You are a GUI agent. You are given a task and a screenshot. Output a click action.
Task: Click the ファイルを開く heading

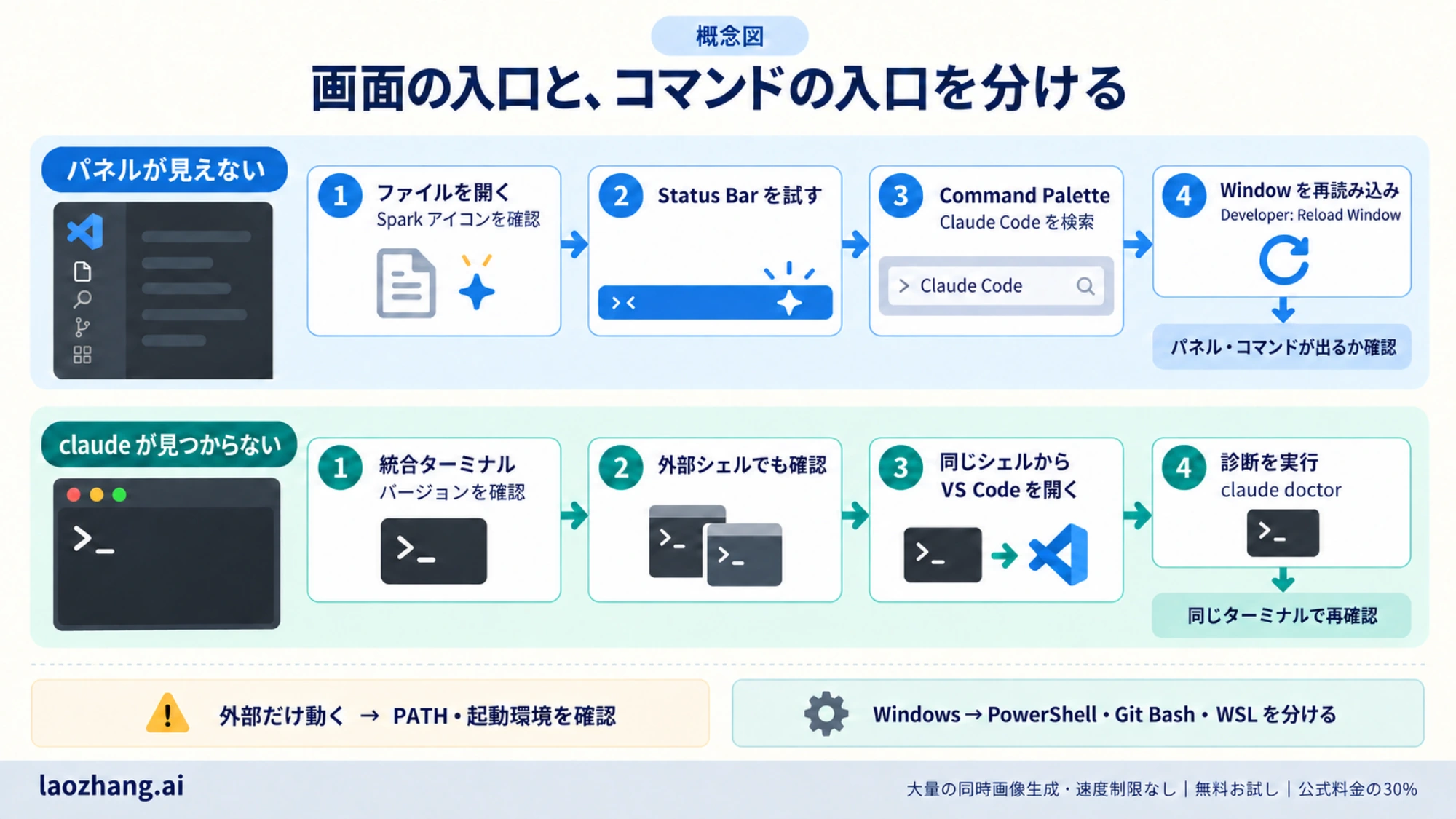click(443, 192)
